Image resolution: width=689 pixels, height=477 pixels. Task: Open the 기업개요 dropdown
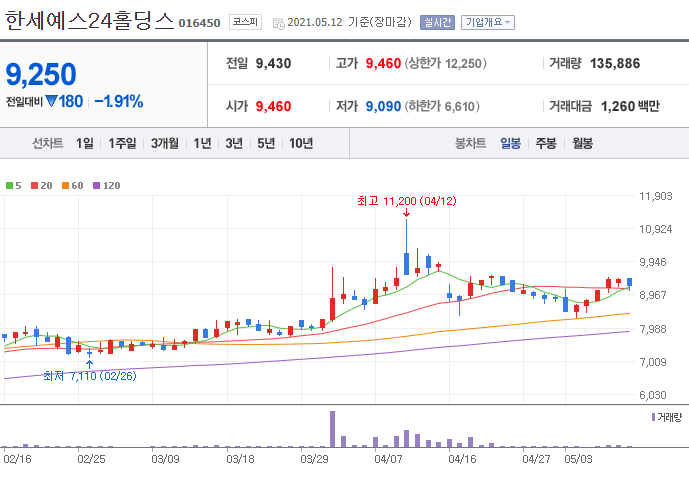click(488, 22)
